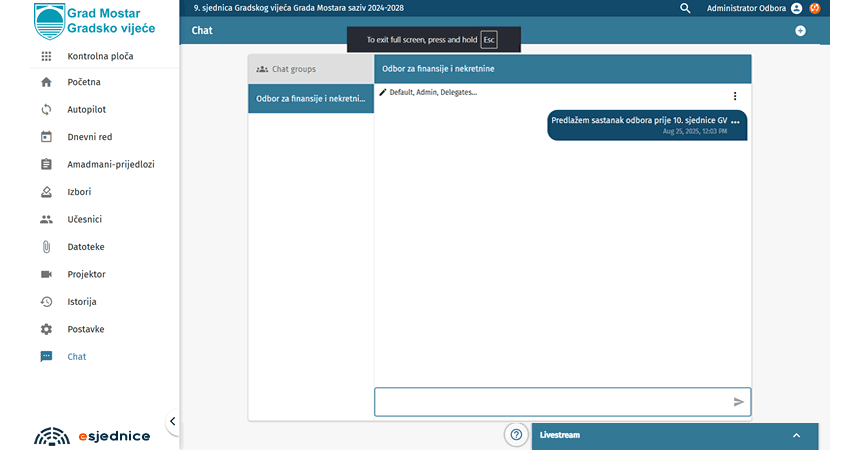Image resolution: width=860 pixels, height=450 pixels.
Task: Collapse the left sidebar with chevron
Action: (172, 422)
